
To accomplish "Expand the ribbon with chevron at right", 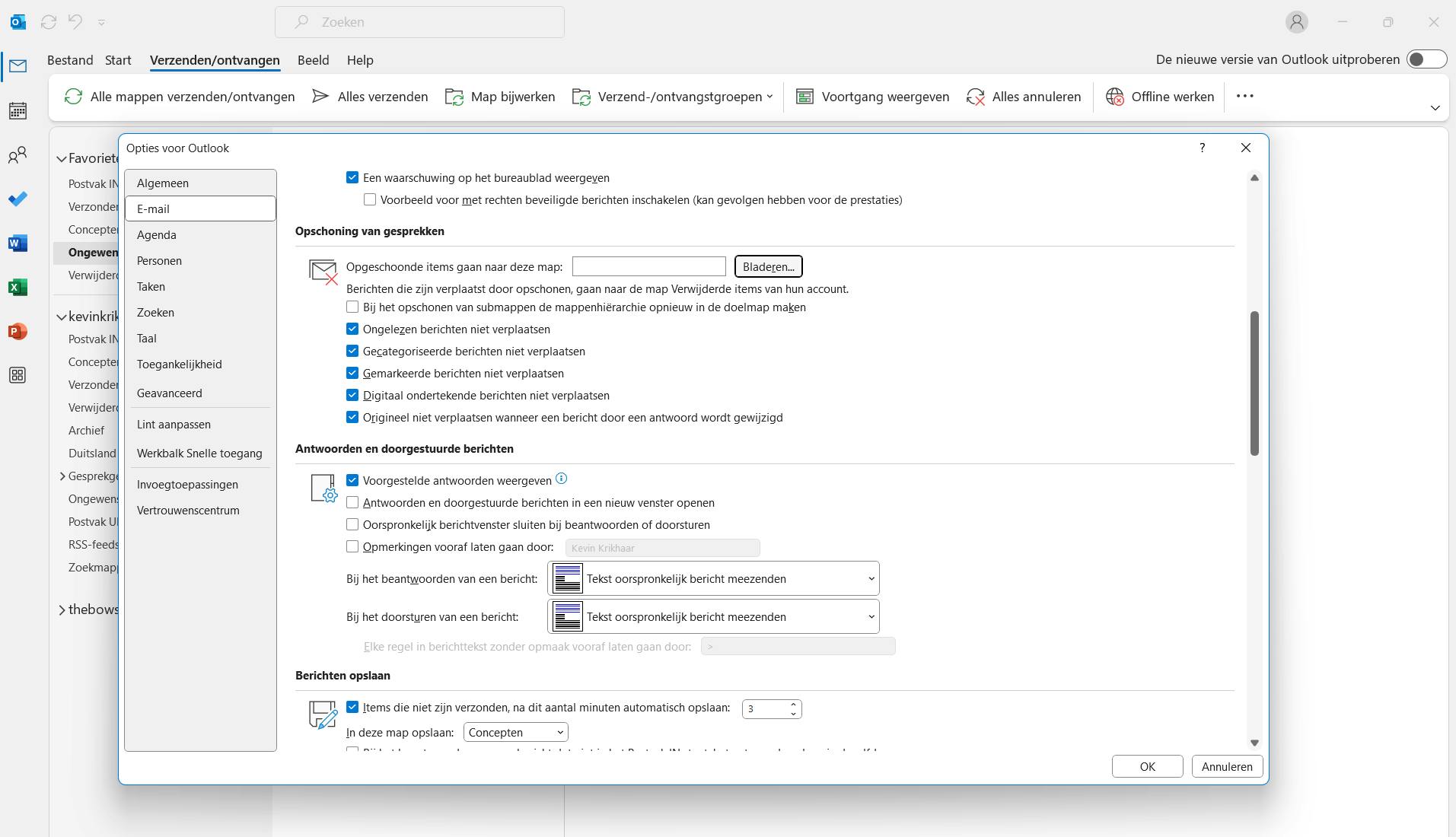I will pyautogui.click(x=1435, y=108).
